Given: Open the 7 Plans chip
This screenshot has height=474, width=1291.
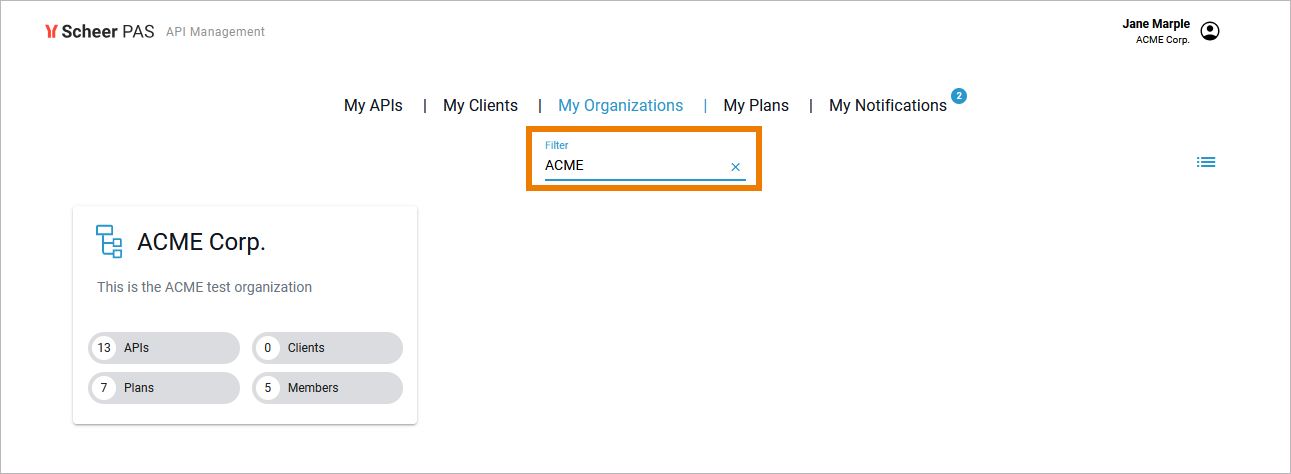Looking at the screenshot, I should click(x=164, y=388).
